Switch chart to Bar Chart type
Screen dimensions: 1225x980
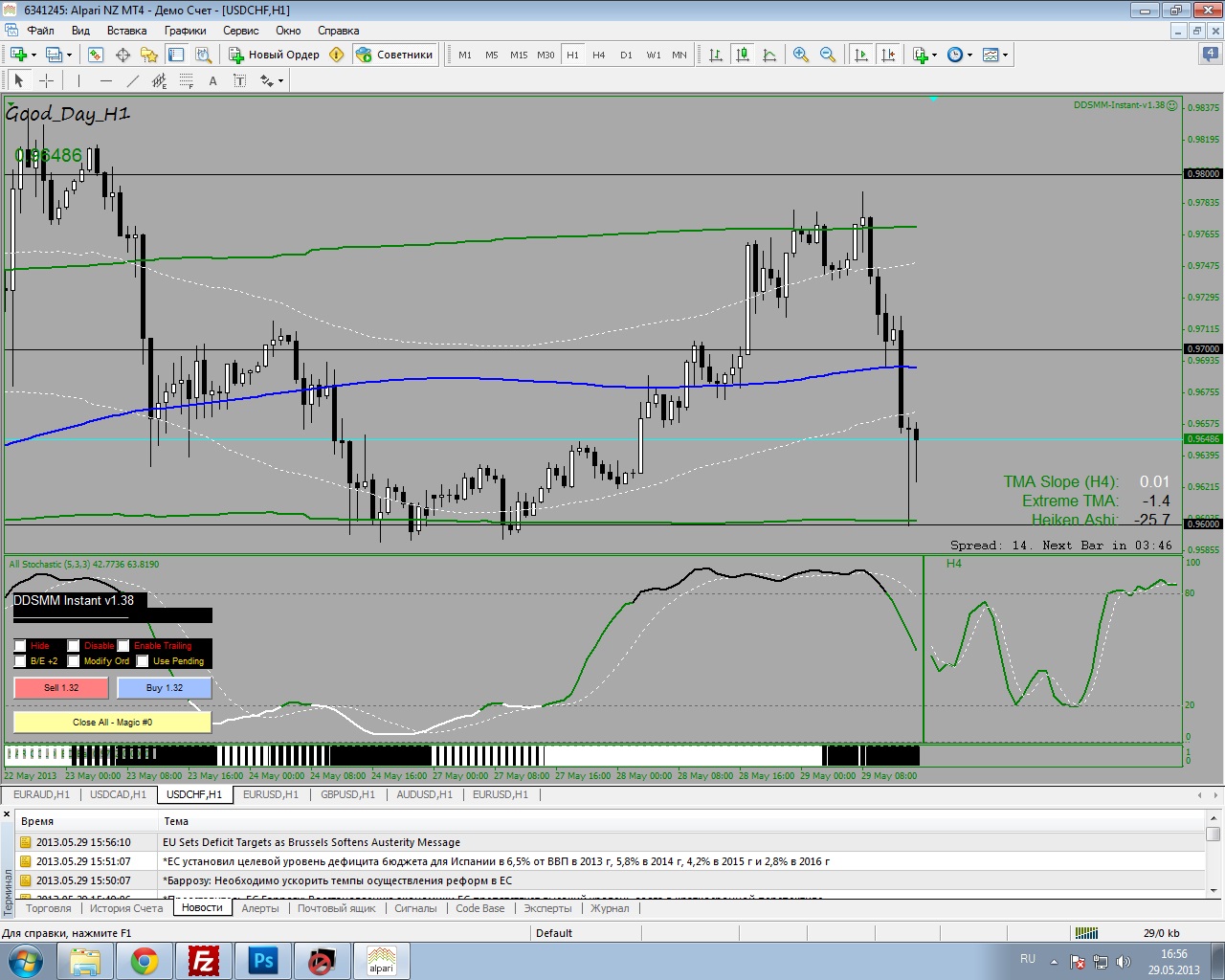pos(715,55)
